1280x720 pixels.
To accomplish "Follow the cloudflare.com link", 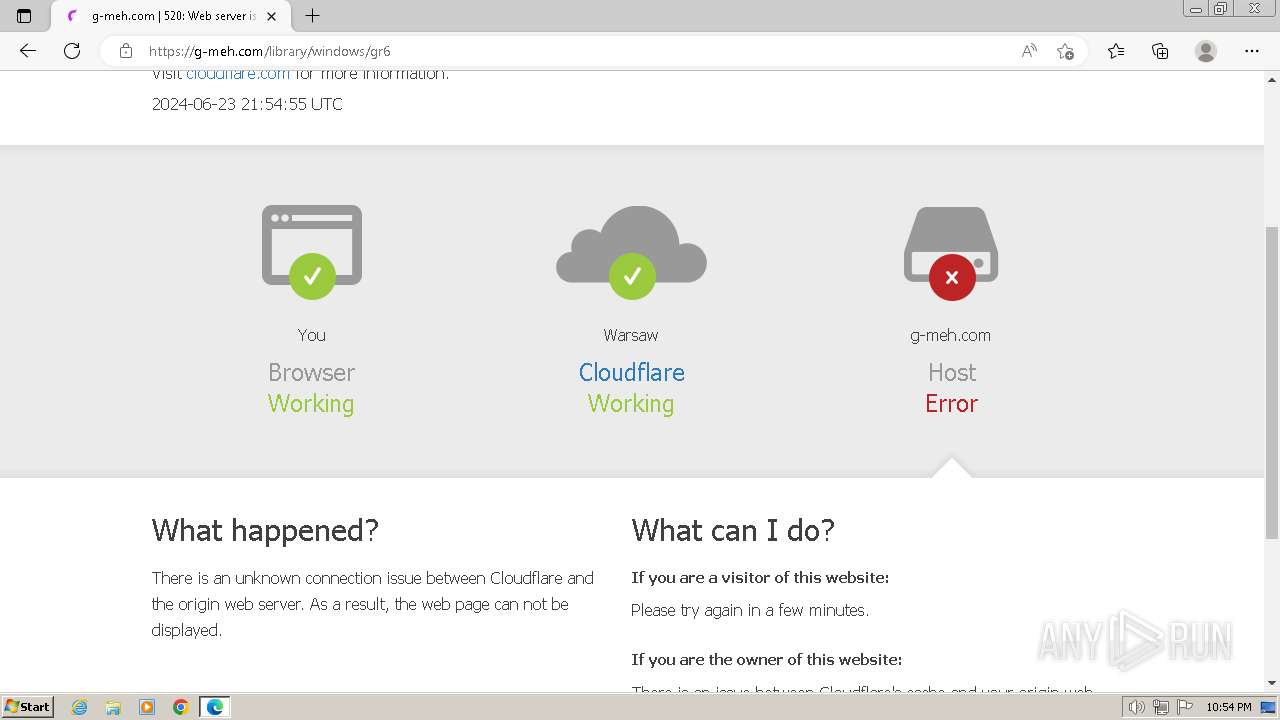I will pyautogui.click(x=238, y=74).
